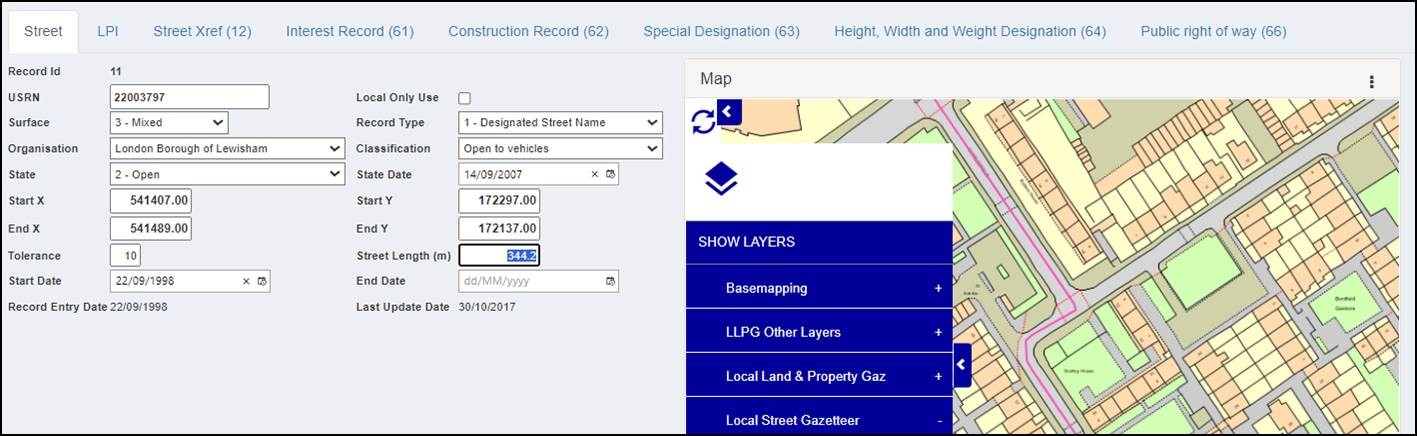Open the map three-dot options menu
The image size is (1417, 436).
click(x=1371, y=82)
